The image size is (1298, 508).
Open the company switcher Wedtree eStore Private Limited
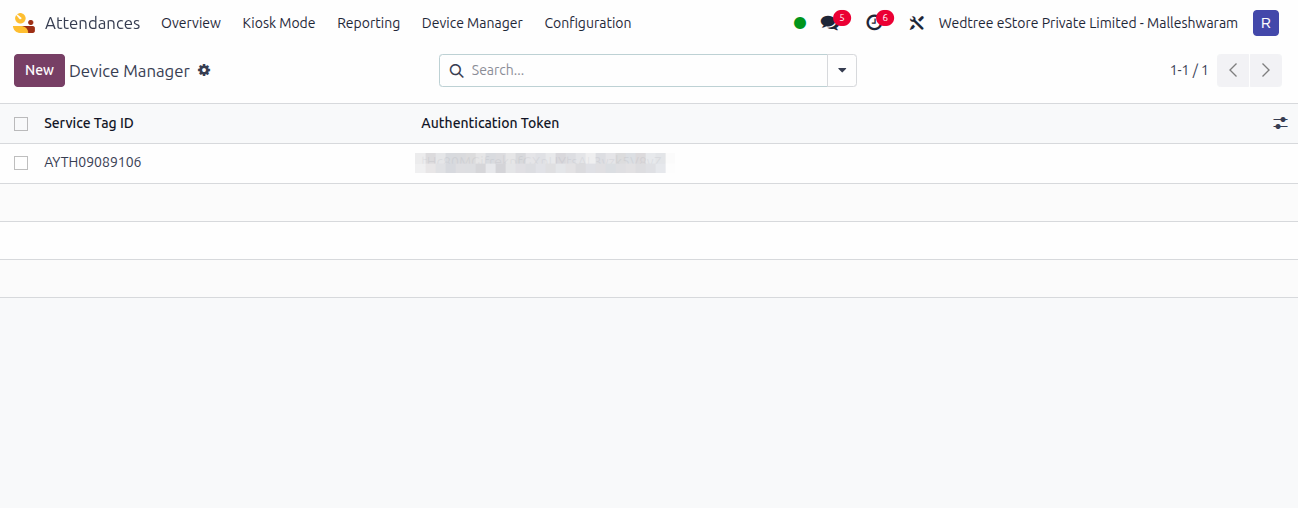click(1088, 23)
